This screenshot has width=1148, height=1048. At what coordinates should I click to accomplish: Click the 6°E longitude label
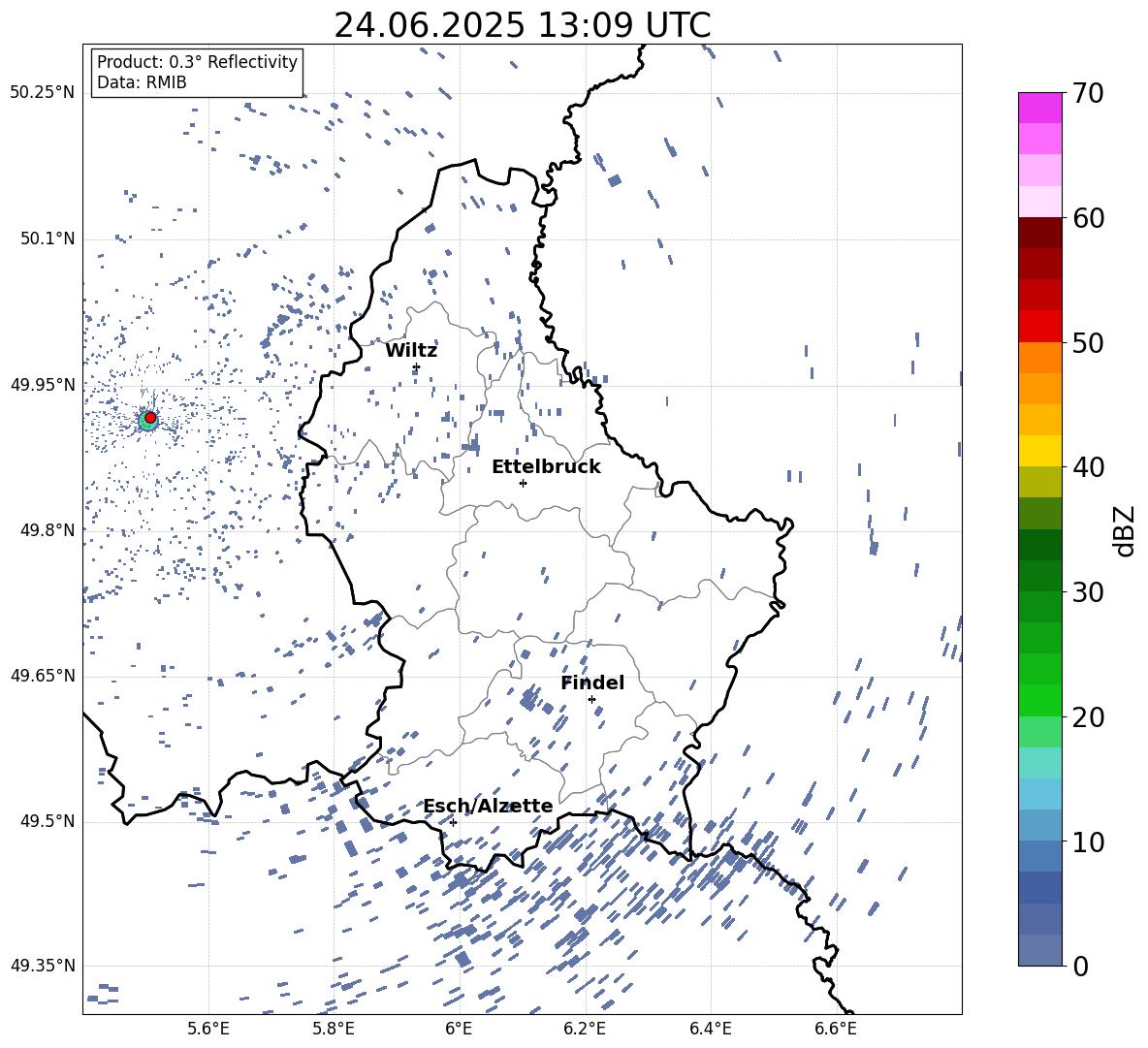coord(459,1029)
